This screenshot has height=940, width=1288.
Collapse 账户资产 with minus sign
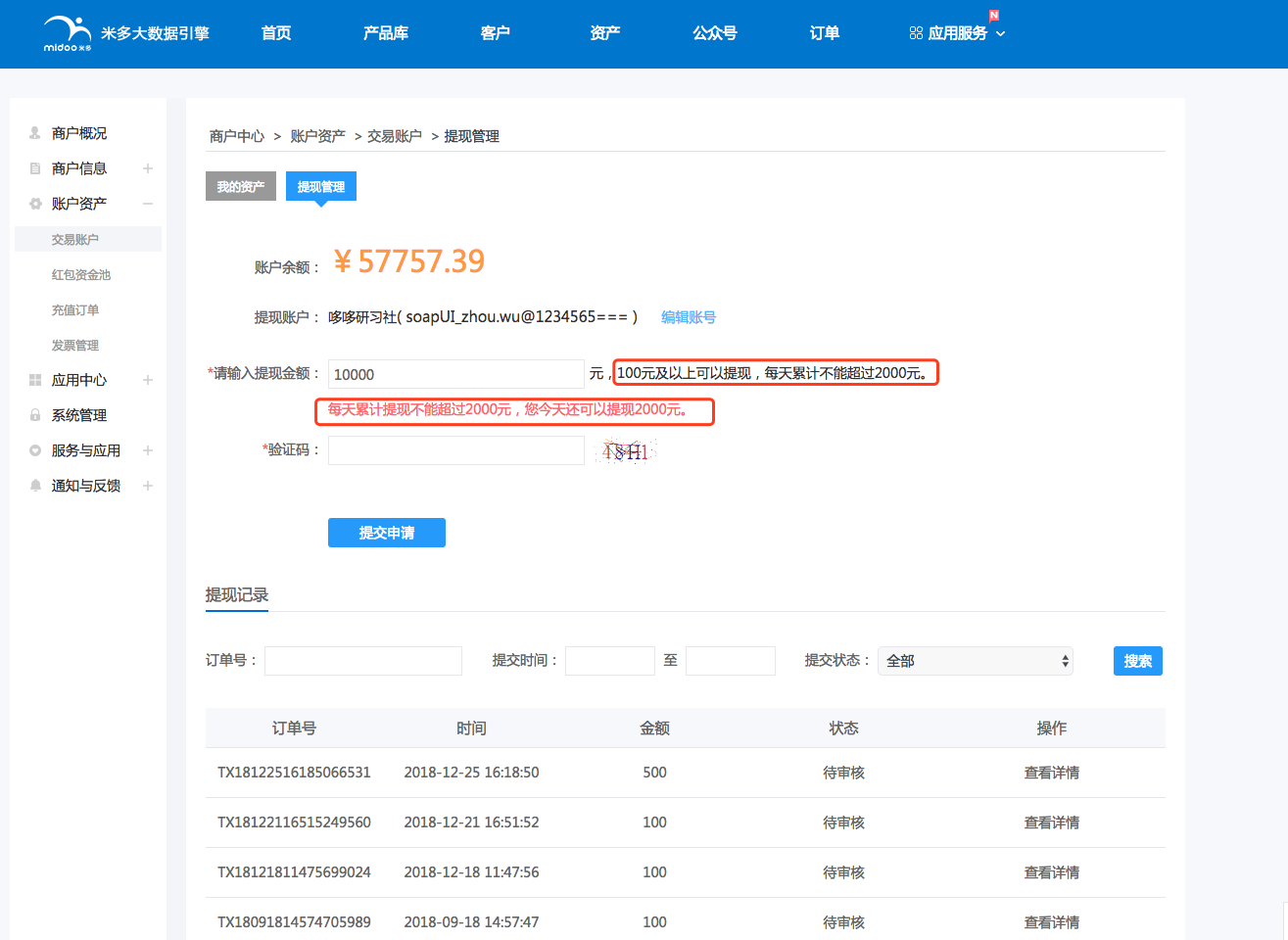click(x=148, y=204)
